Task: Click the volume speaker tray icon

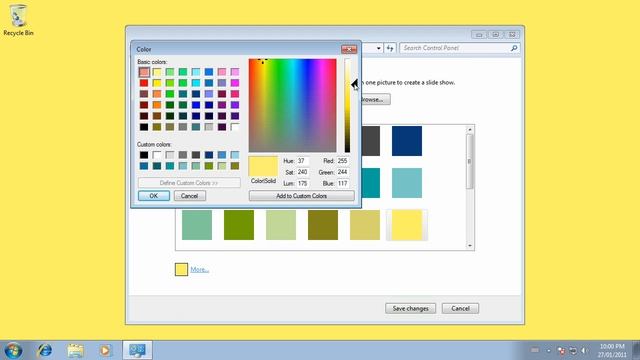Action: 584,350
